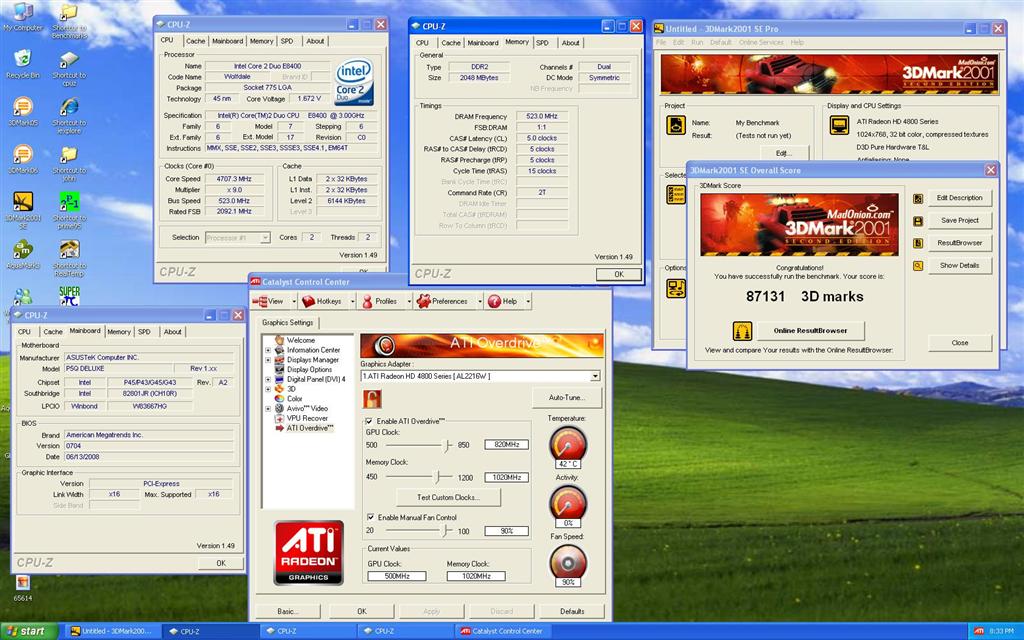Click the Display and CPU Settings monitor icon
The width and height of the screenshot is (1024, 640).
(839, 125)
